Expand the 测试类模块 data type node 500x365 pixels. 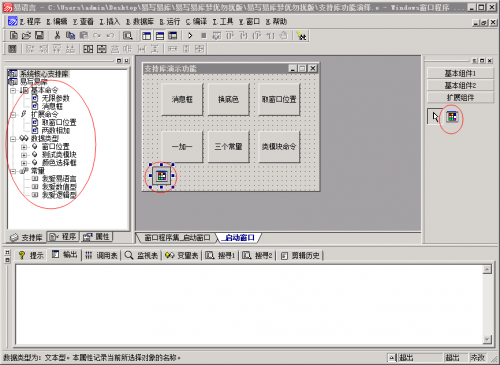coord(24,155)
